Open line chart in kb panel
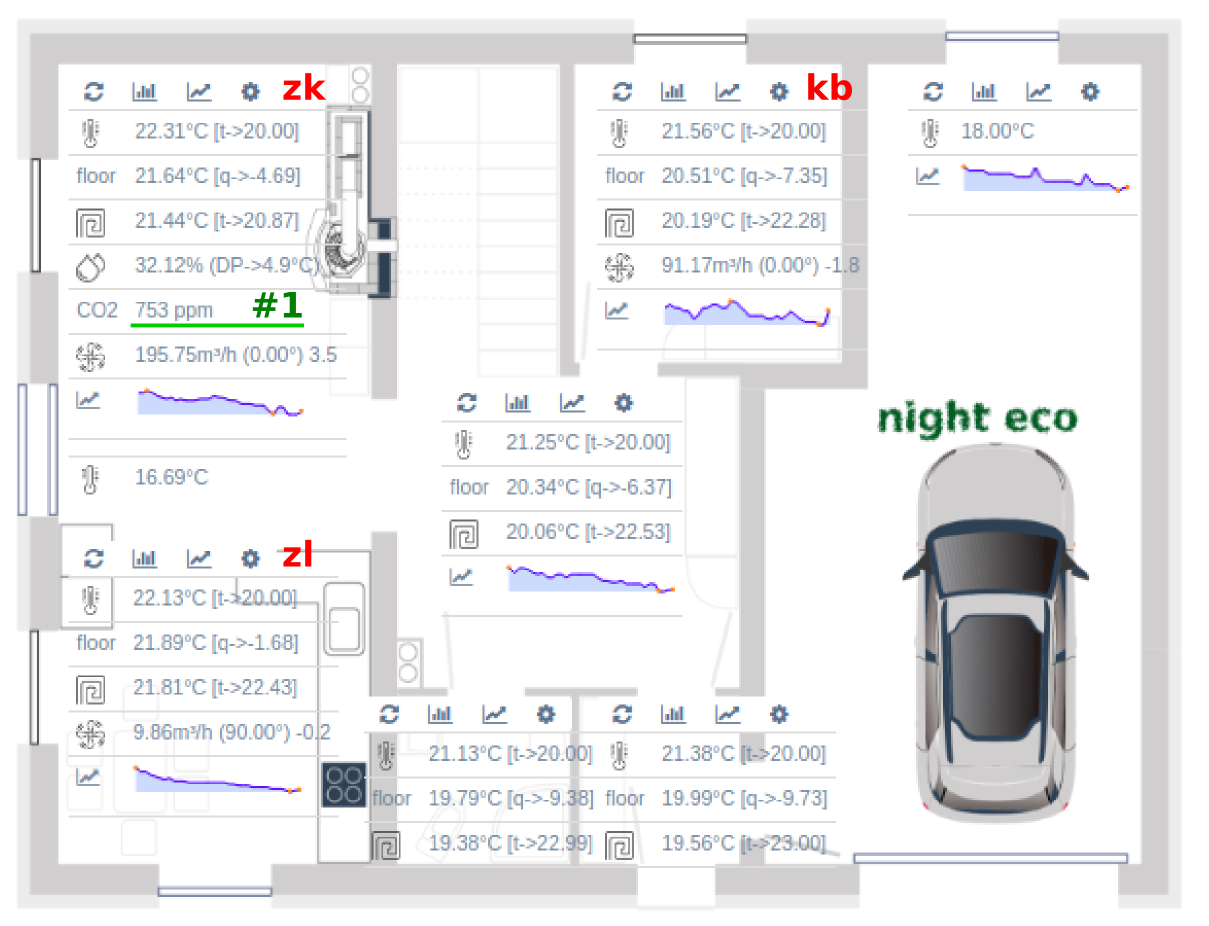This screenshot has height=926, width=1209. tap(727, 92)
